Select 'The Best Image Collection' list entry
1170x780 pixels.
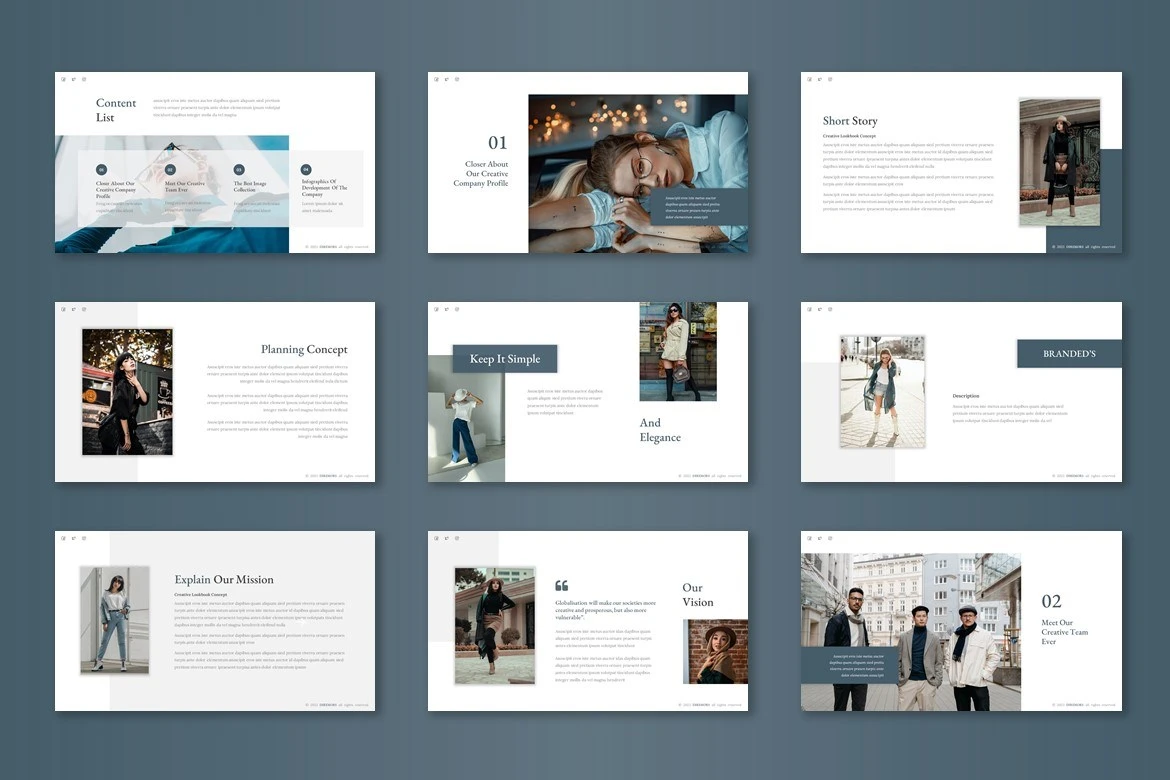point(251,187)
